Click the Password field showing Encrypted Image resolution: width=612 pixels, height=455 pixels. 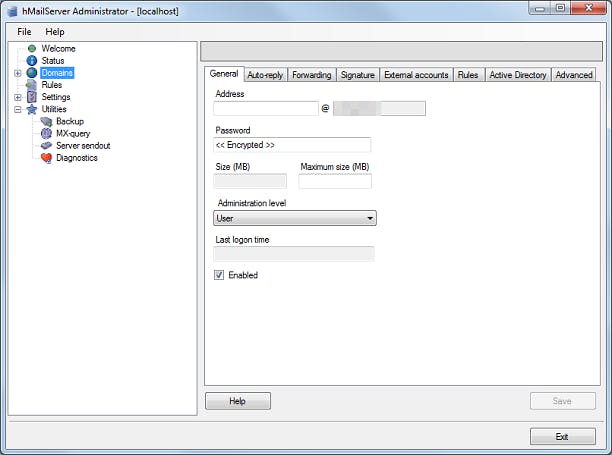click(x=292, y=145)
